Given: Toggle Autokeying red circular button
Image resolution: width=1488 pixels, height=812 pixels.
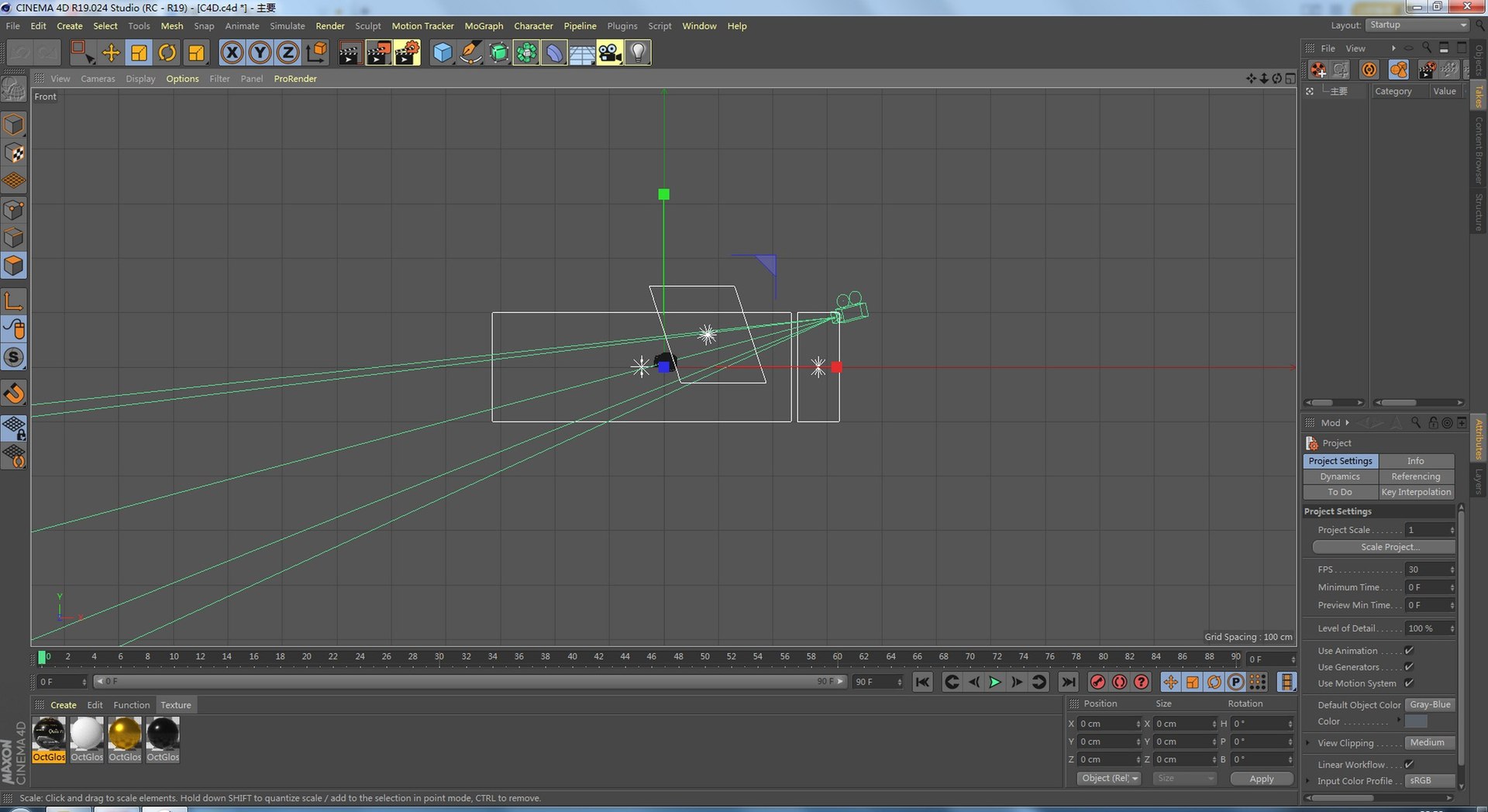Looking at the screenshot, I should point(1120,682).
